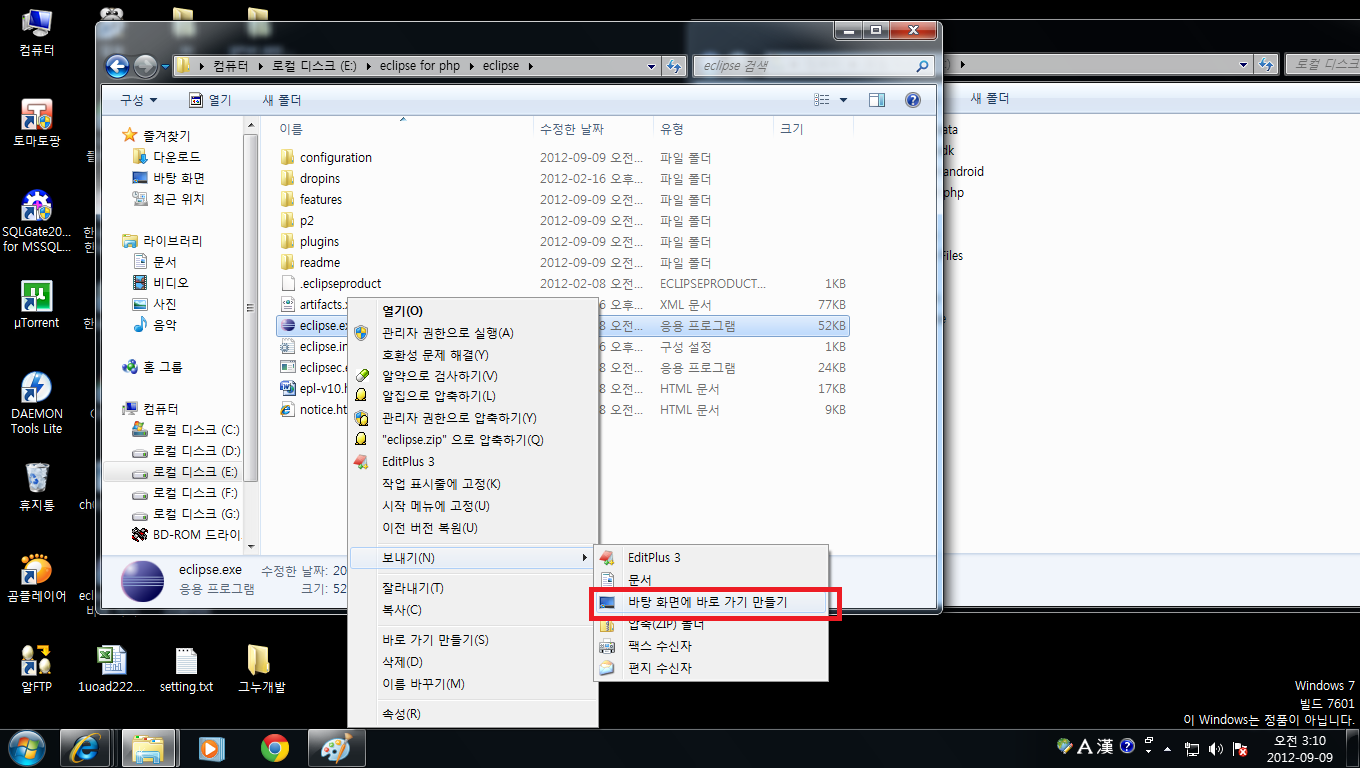Image resolution: width=1360 pixels, height=768 pixels.
Task: Click the navigation pane vertical scrollbar
Action: [x=252, y=306]
